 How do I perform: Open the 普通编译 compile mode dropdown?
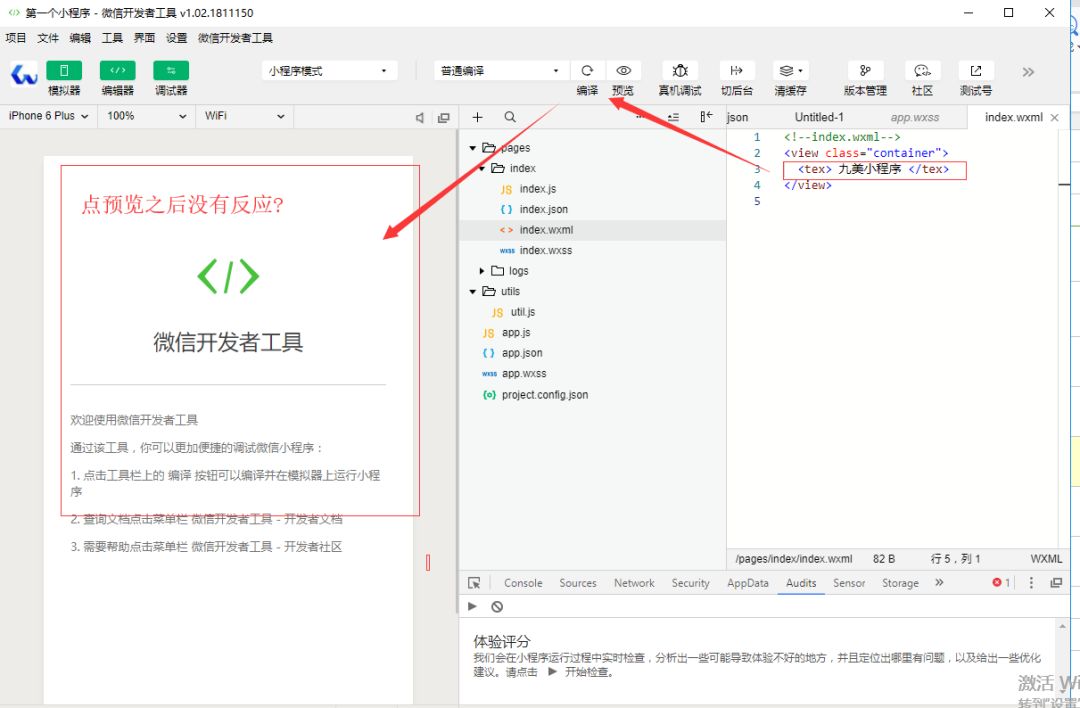click(x=501, y=71)
